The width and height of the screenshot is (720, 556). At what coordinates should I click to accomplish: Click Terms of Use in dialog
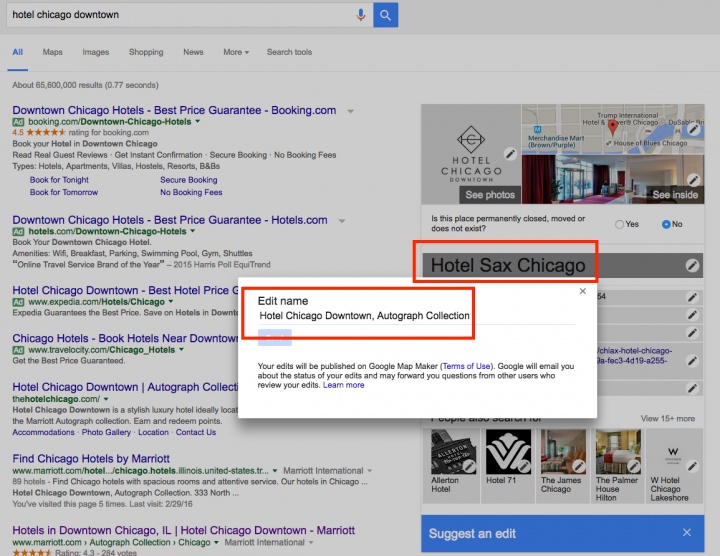[467, 366]
